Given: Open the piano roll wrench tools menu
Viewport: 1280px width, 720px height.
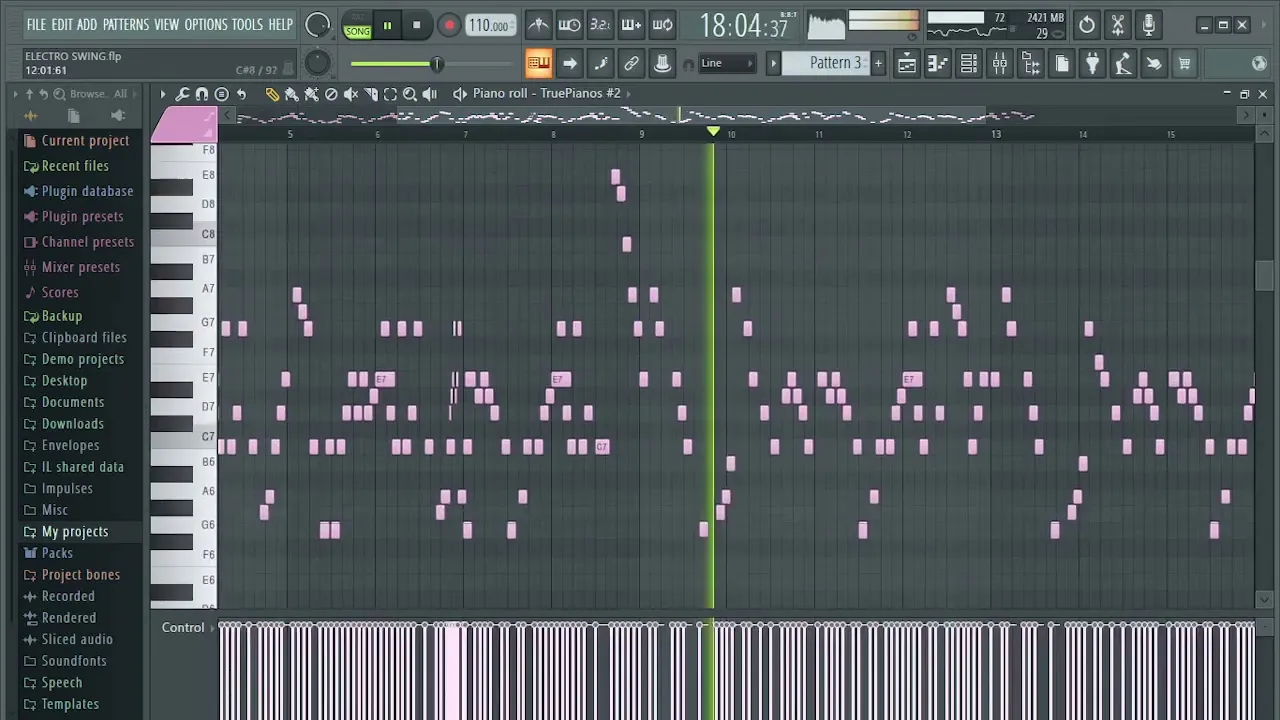Looking at the screenshot, I should point(182,93).
